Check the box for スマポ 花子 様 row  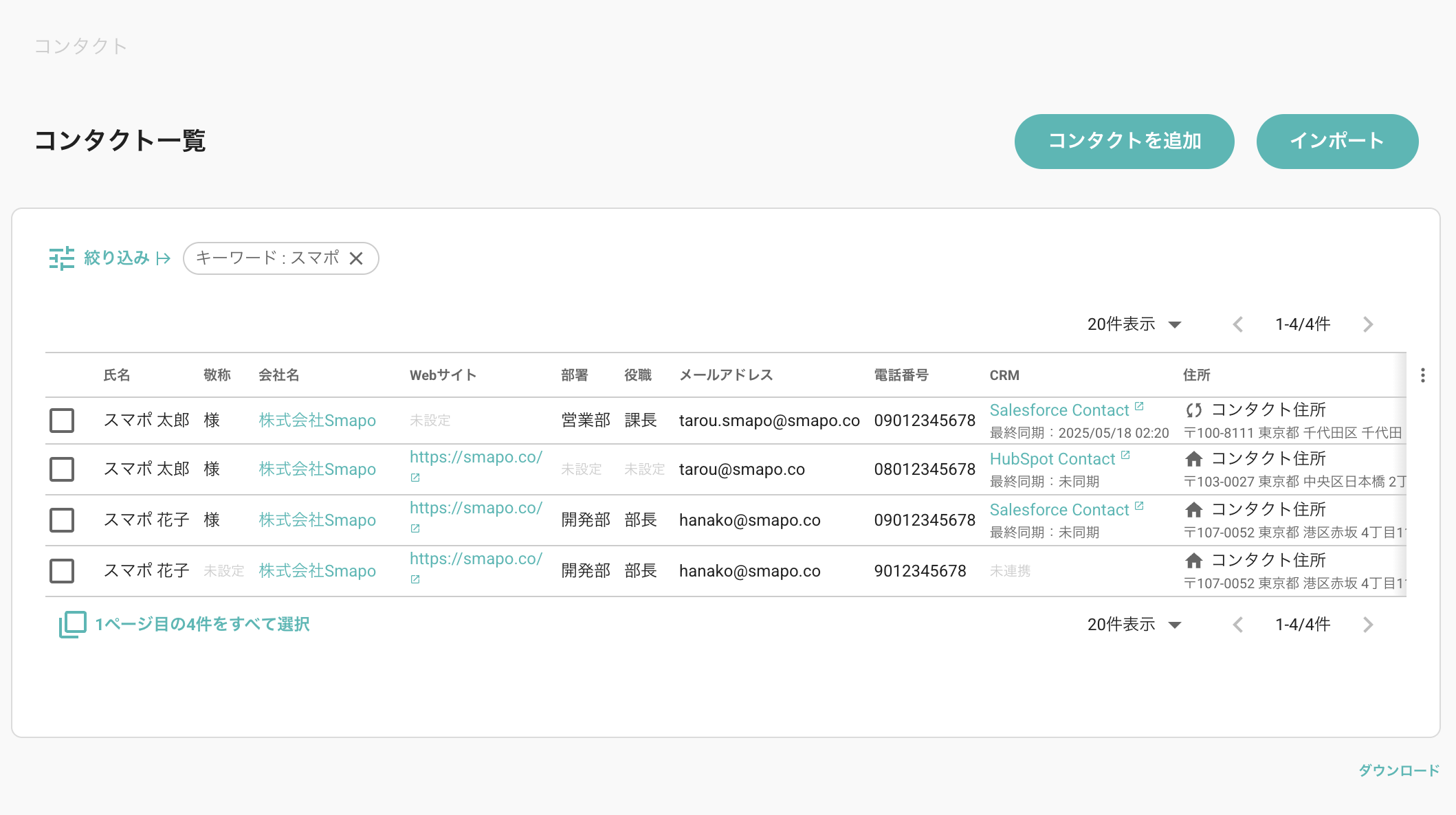click(x=62, y=520)
